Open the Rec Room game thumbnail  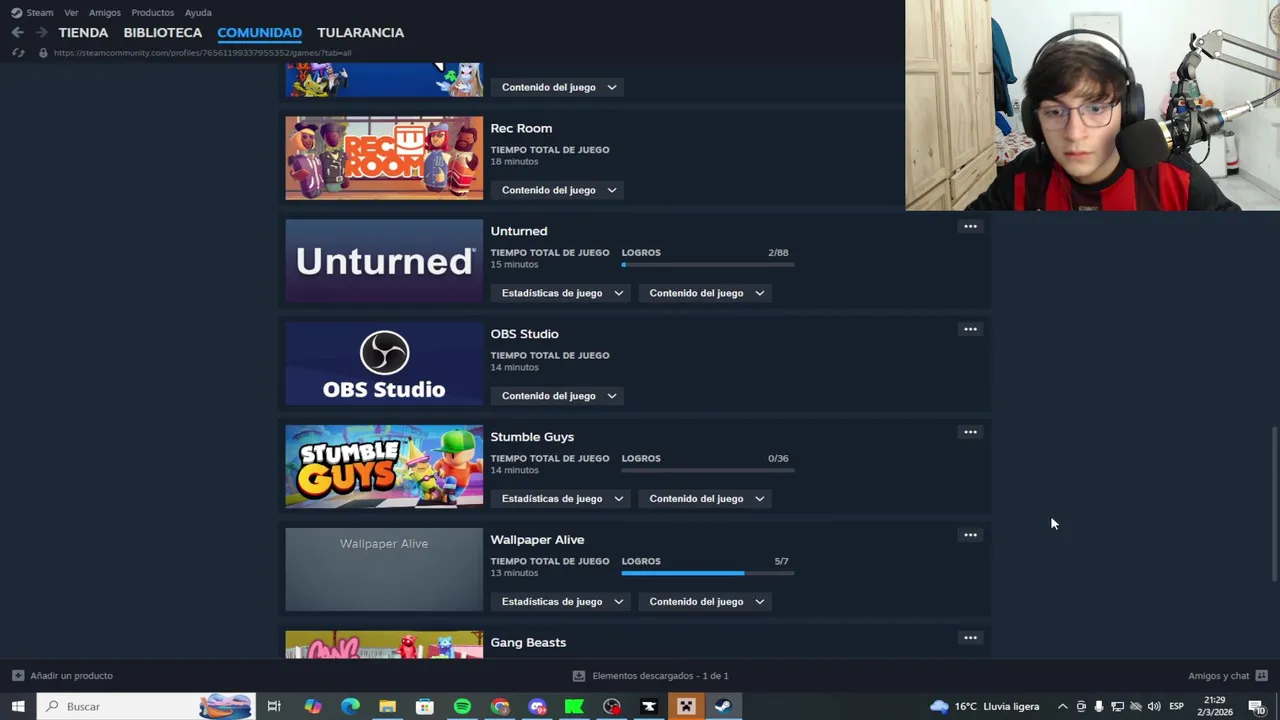[384, 158]
